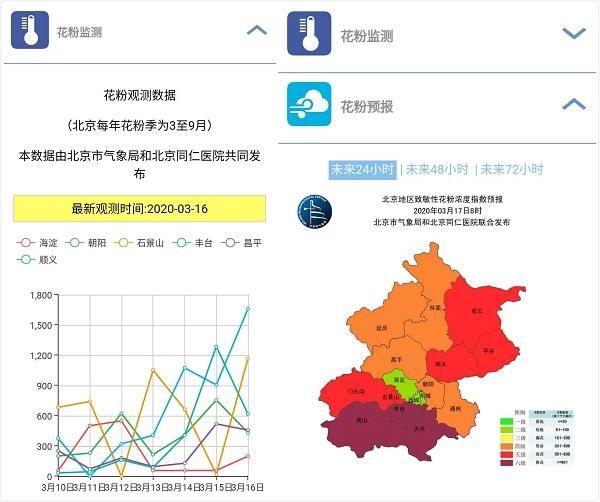Click the cloud icon for 花粉预报

coord(309,104)
